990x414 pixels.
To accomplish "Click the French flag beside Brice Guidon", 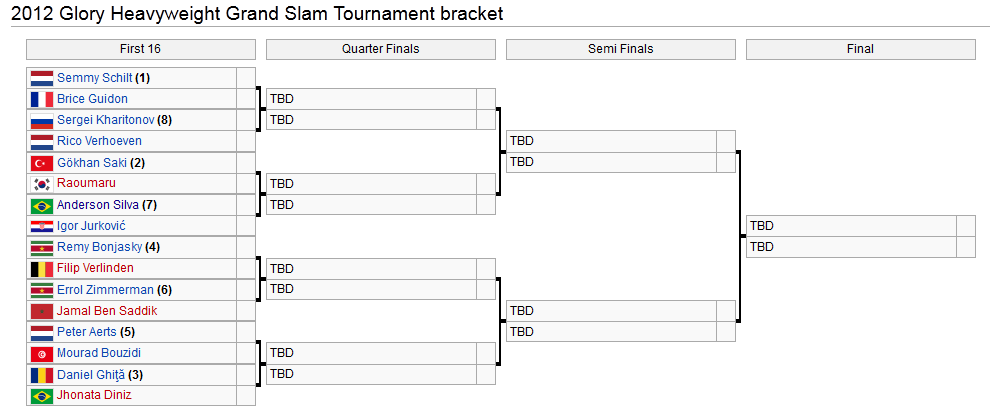I will [x=41, y=99].
